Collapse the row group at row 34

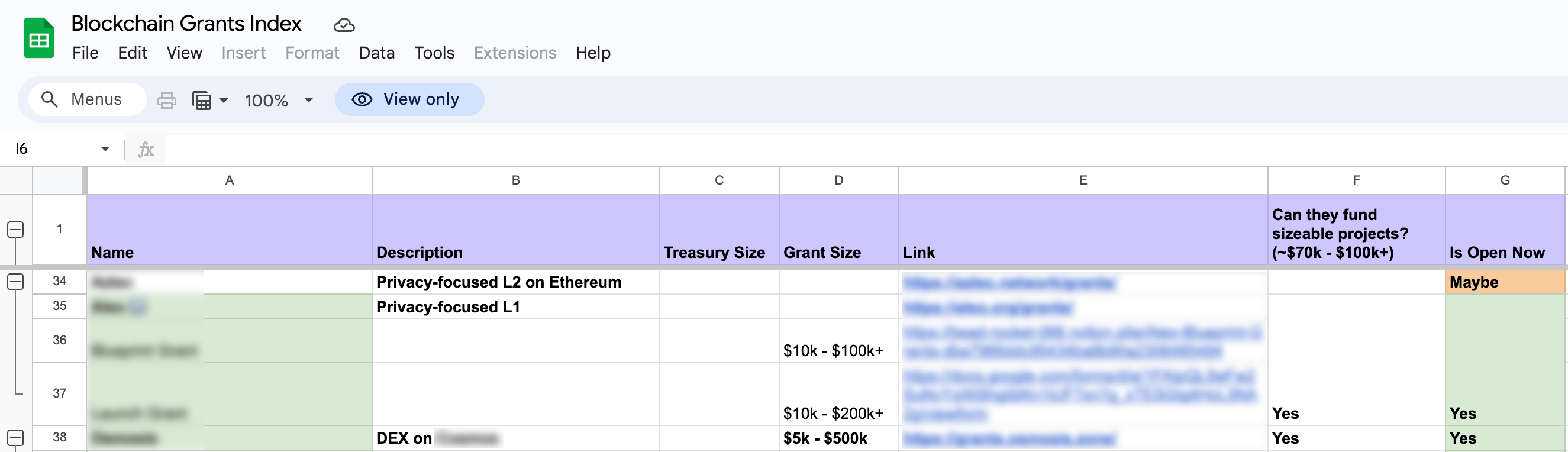coord(15,281)
